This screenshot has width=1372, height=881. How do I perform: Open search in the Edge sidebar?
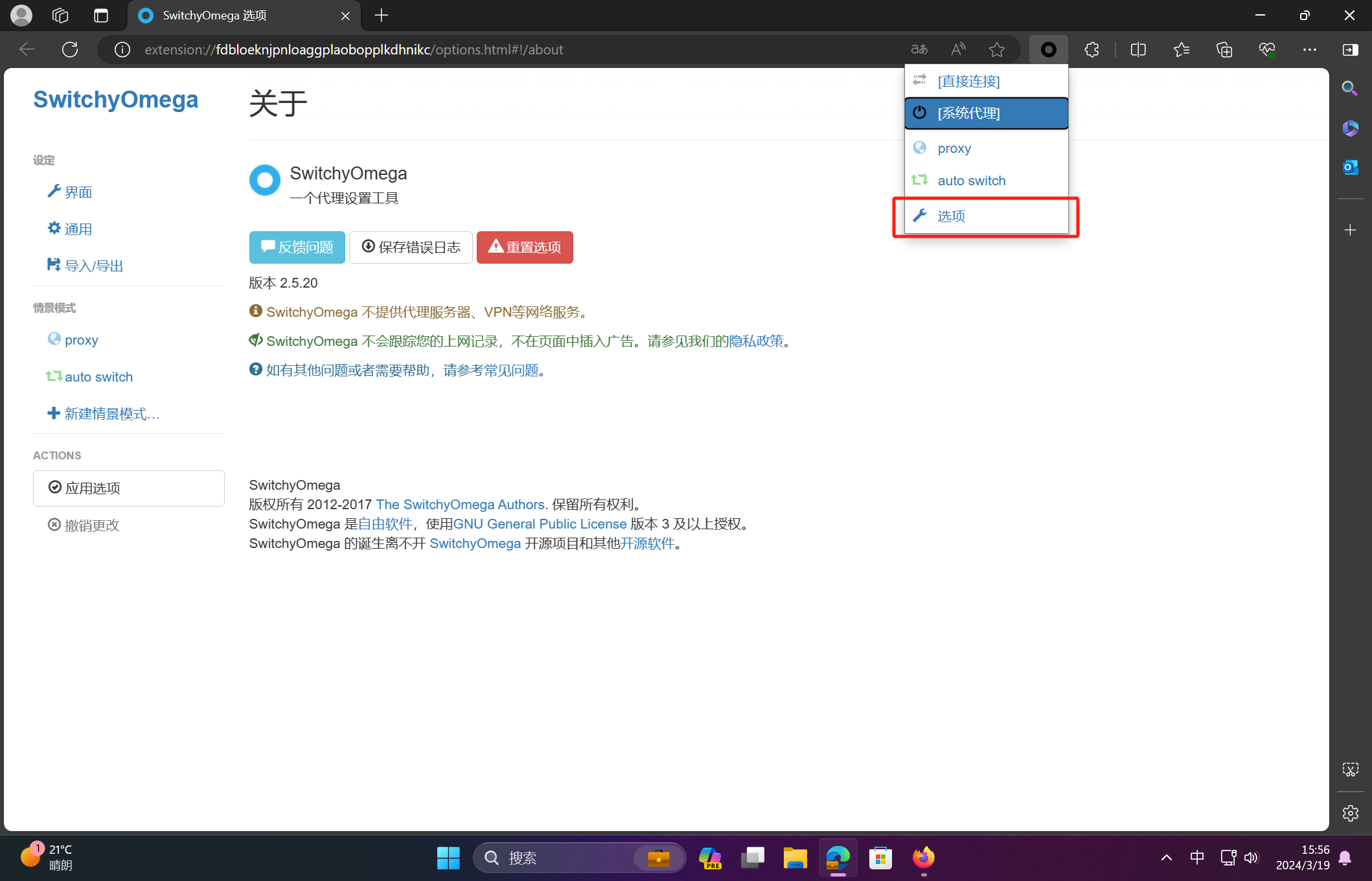click(1351, 89)
